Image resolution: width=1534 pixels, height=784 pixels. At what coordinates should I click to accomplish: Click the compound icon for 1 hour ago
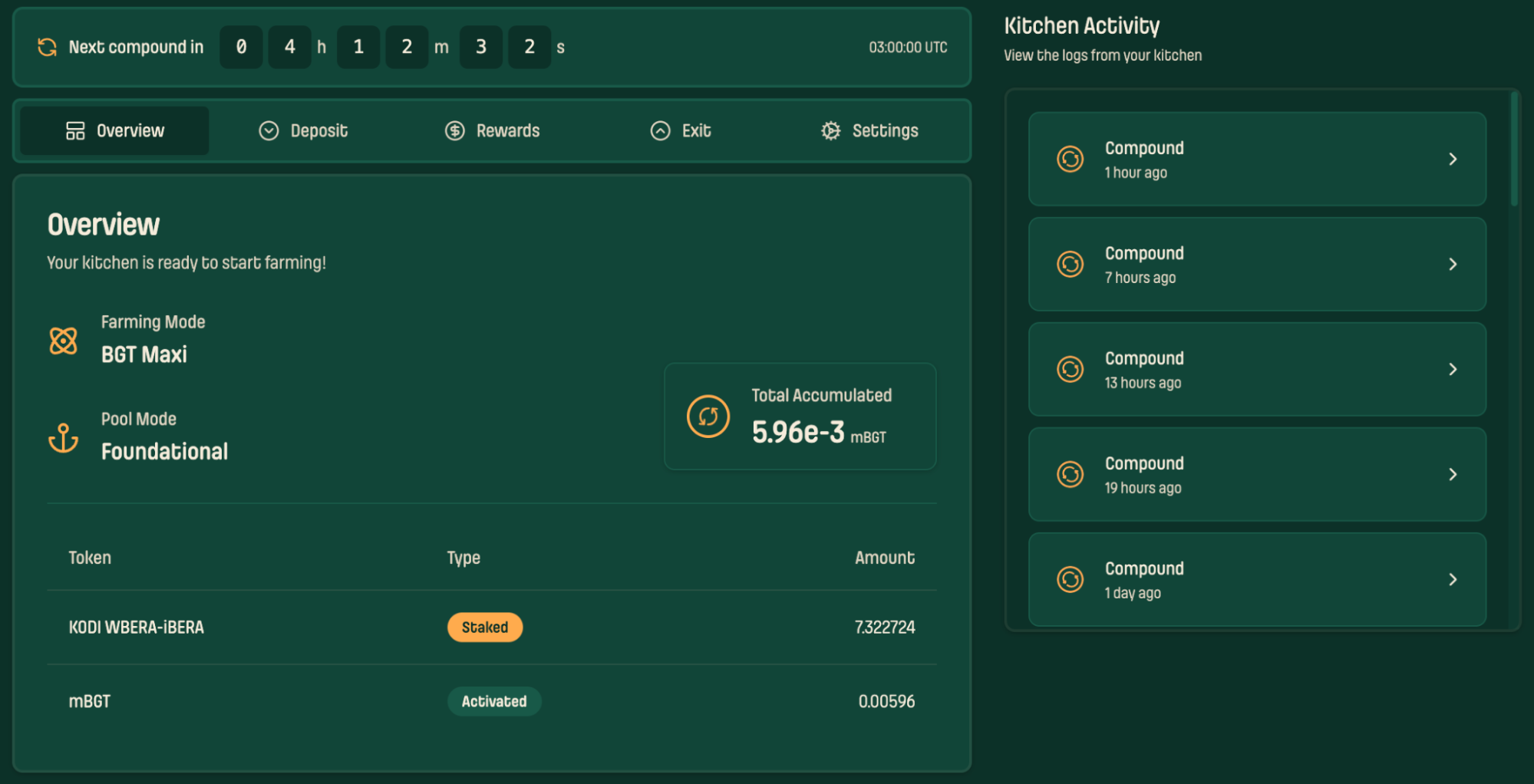coord(1070,160)
